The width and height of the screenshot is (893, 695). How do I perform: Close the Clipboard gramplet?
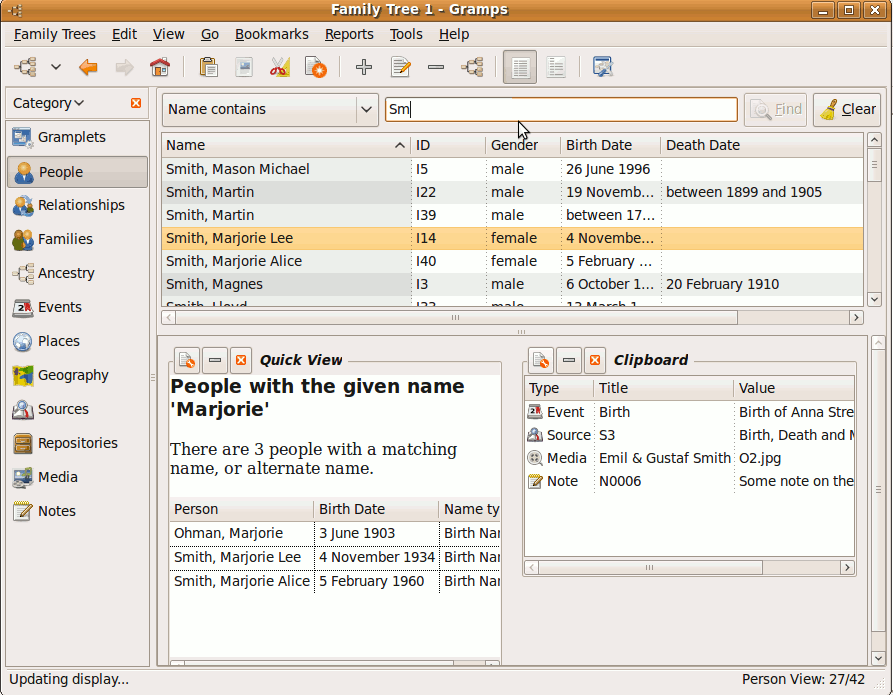pyautogui.click(x=595, y=360)
